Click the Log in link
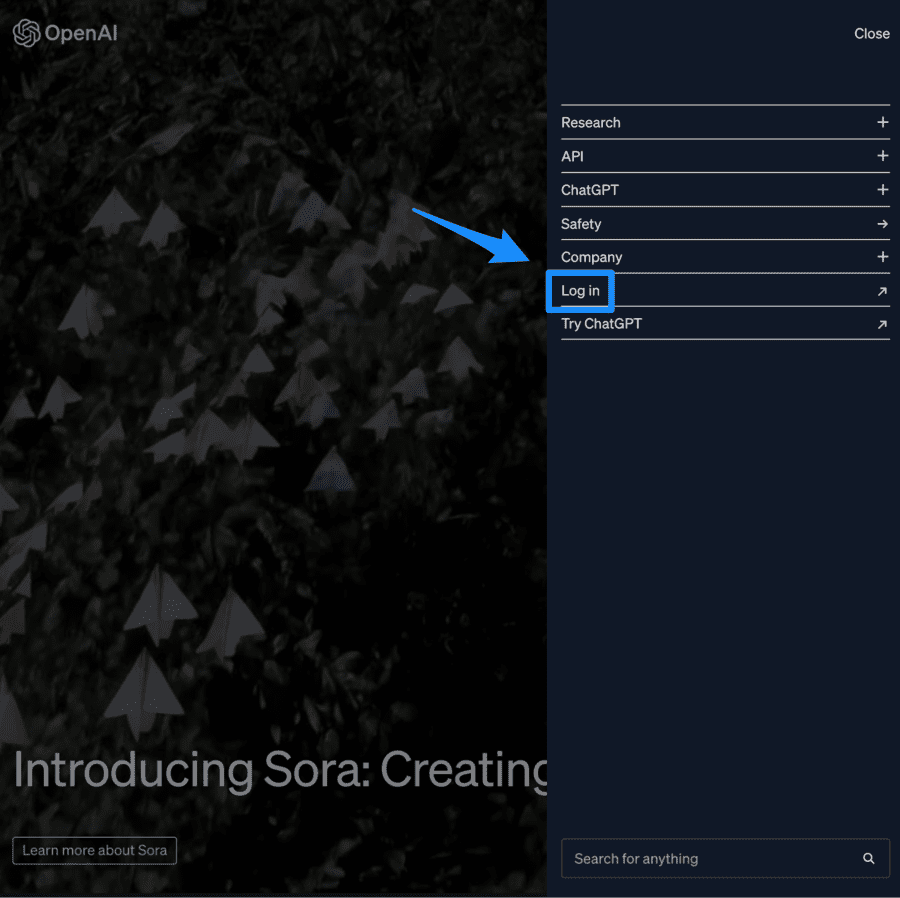 [580, 291]
